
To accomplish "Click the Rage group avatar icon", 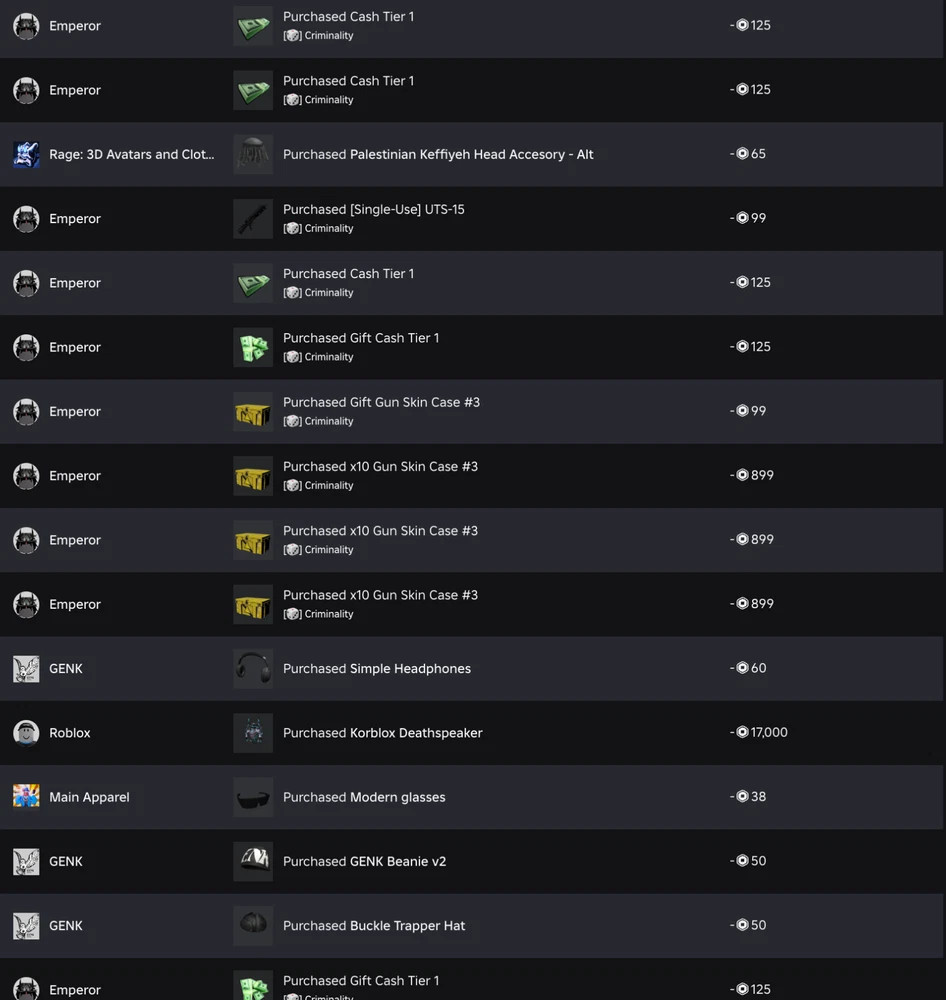I will pos(26,155).
